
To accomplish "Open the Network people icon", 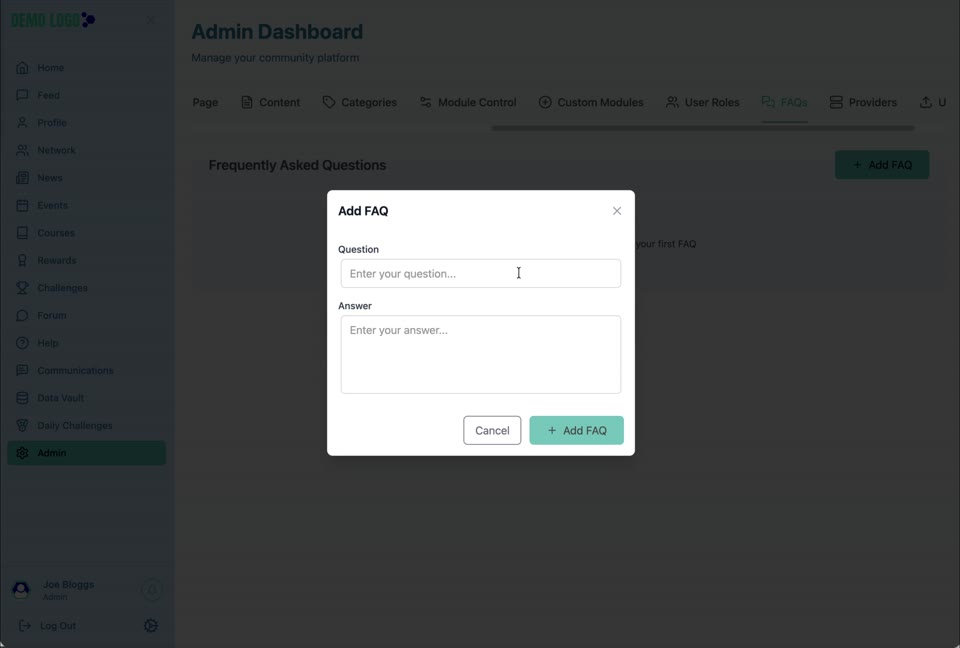I will [x=22, y=150].
